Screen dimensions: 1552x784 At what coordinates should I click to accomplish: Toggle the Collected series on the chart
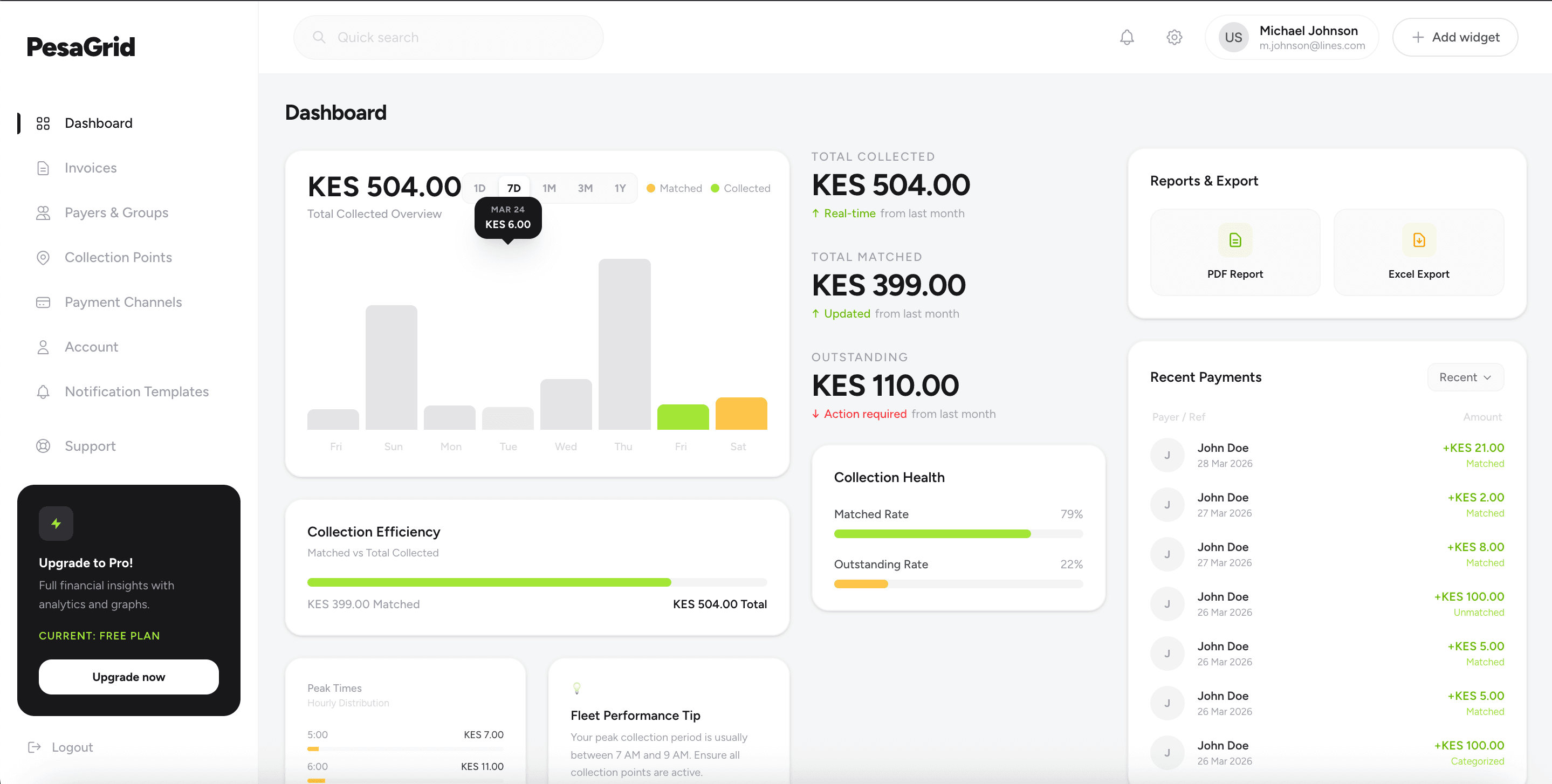pyautogui.click(x=740, y=188)
